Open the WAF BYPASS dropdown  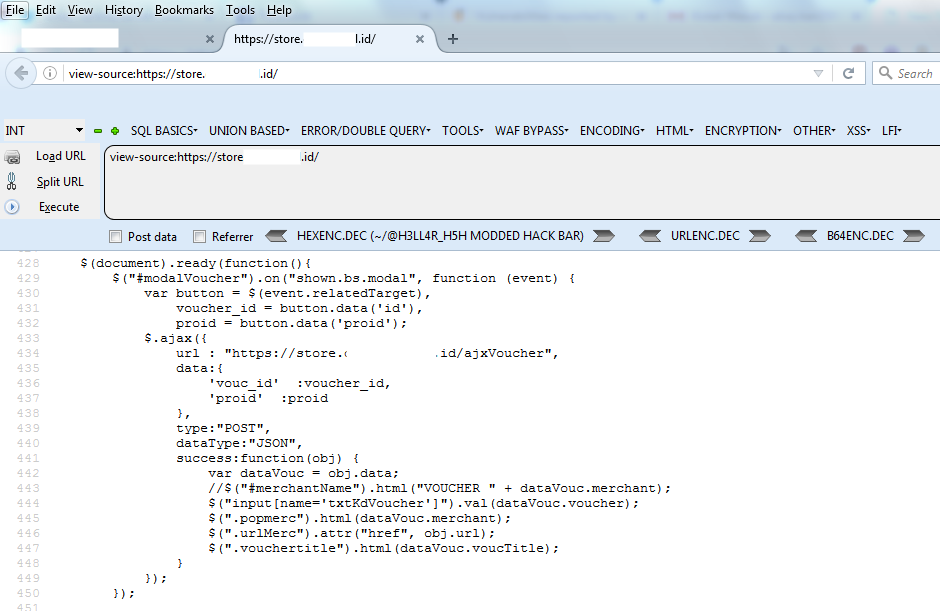[x=532, y=129]
